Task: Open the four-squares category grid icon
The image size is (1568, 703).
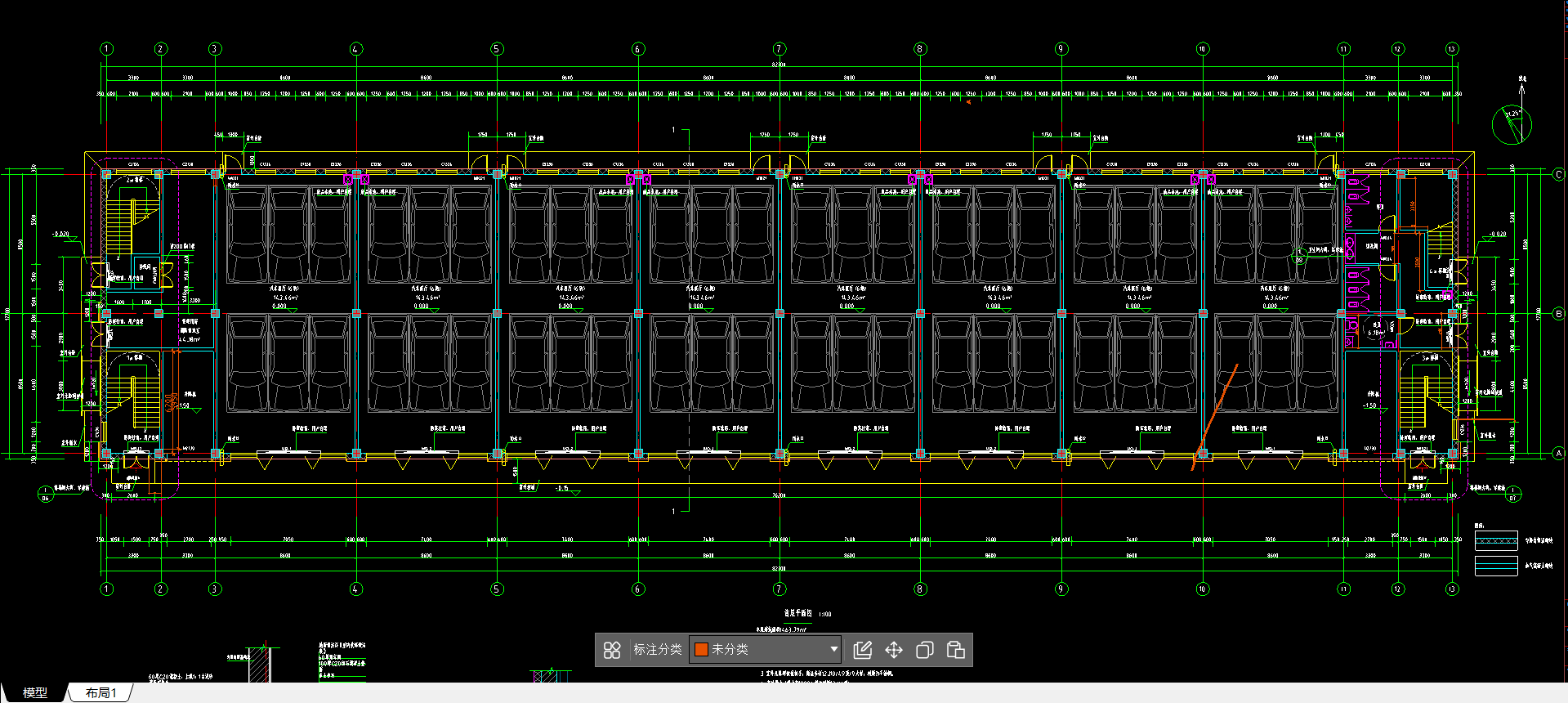Action: 612,650
